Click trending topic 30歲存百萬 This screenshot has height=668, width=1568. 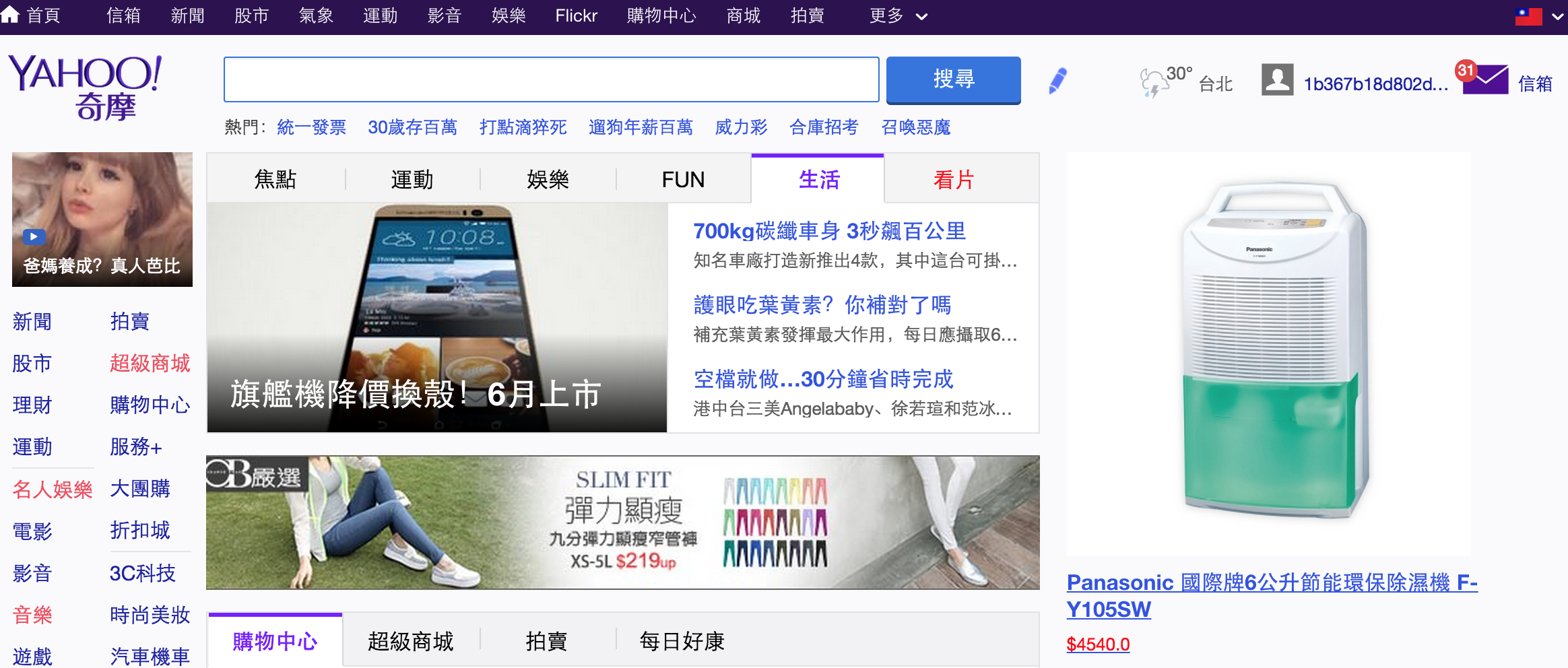click(412, 127)
